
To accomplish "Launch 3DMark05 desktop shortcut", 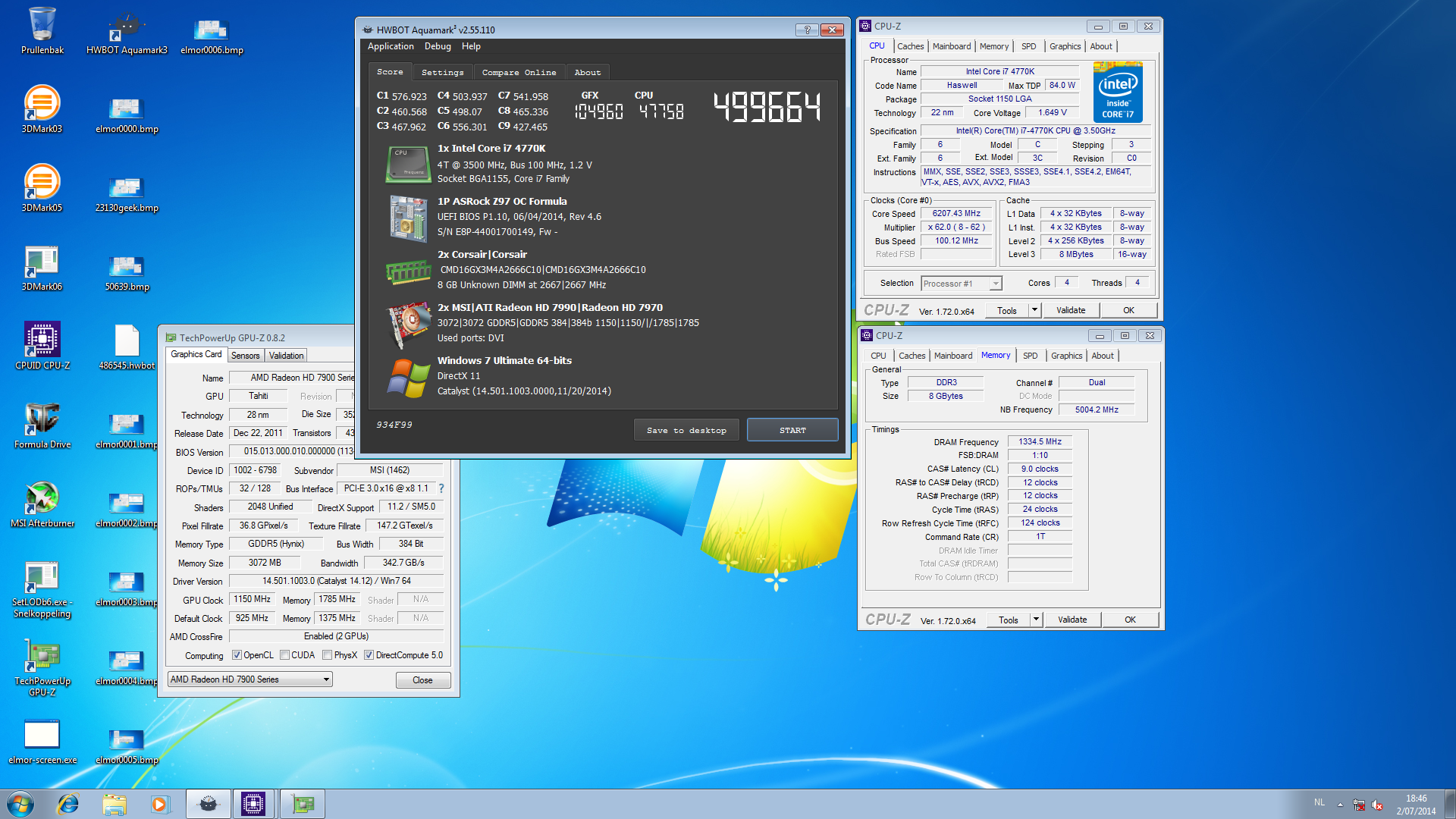I will (x=42, y=188).
